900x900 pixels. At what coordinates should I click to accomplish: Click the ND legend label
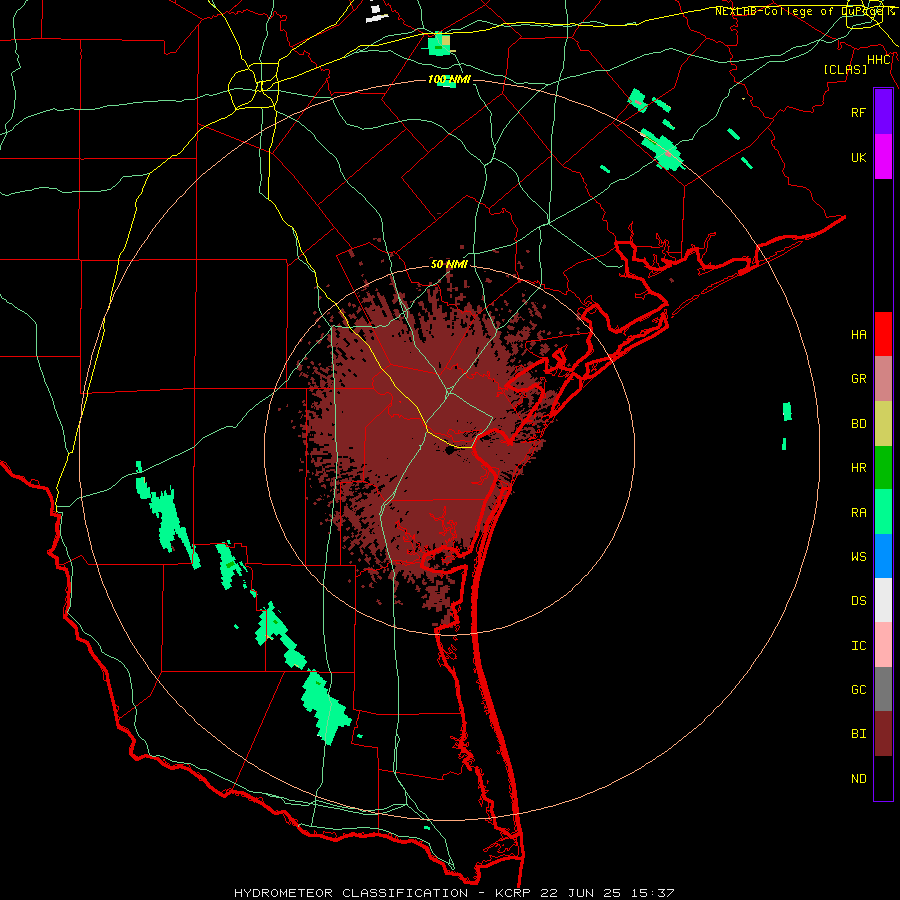[x=859, y=779]
